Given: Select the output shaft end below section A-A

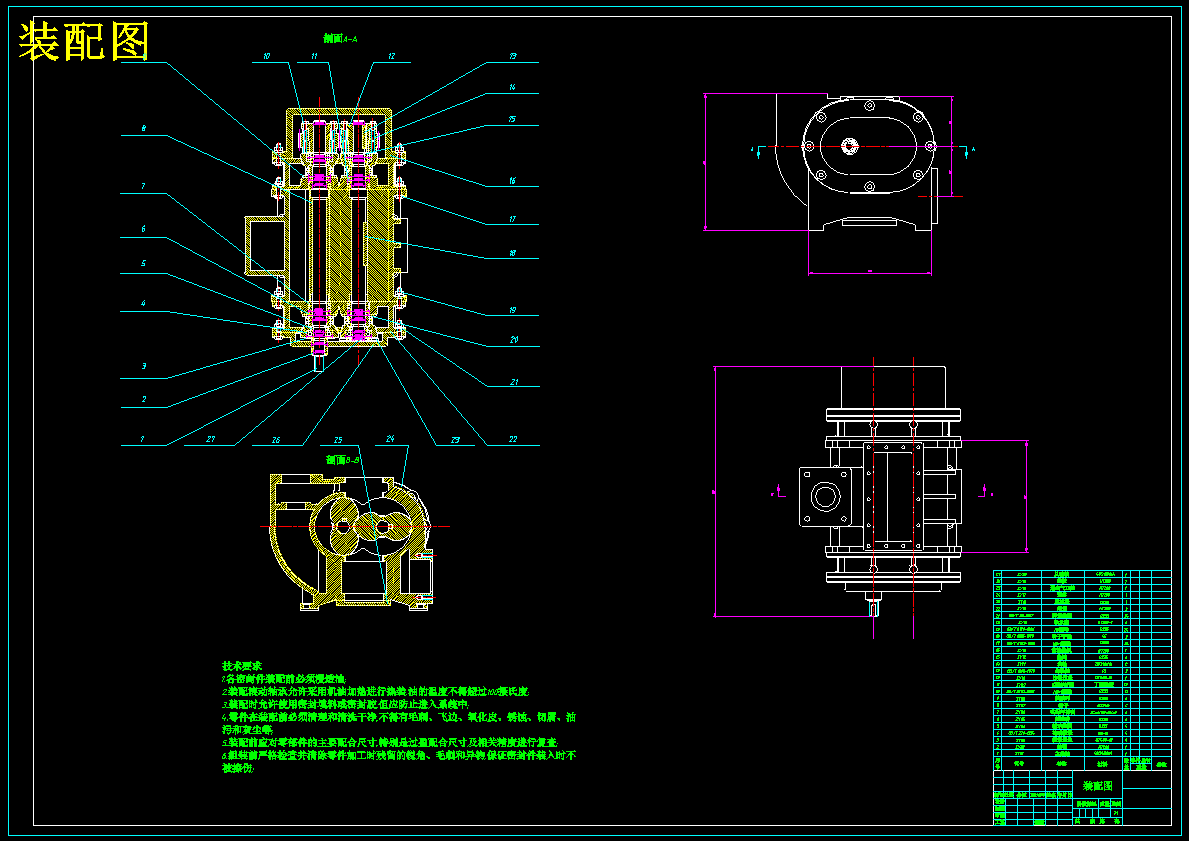Looking at the screenshot, I should pos(318,362).
